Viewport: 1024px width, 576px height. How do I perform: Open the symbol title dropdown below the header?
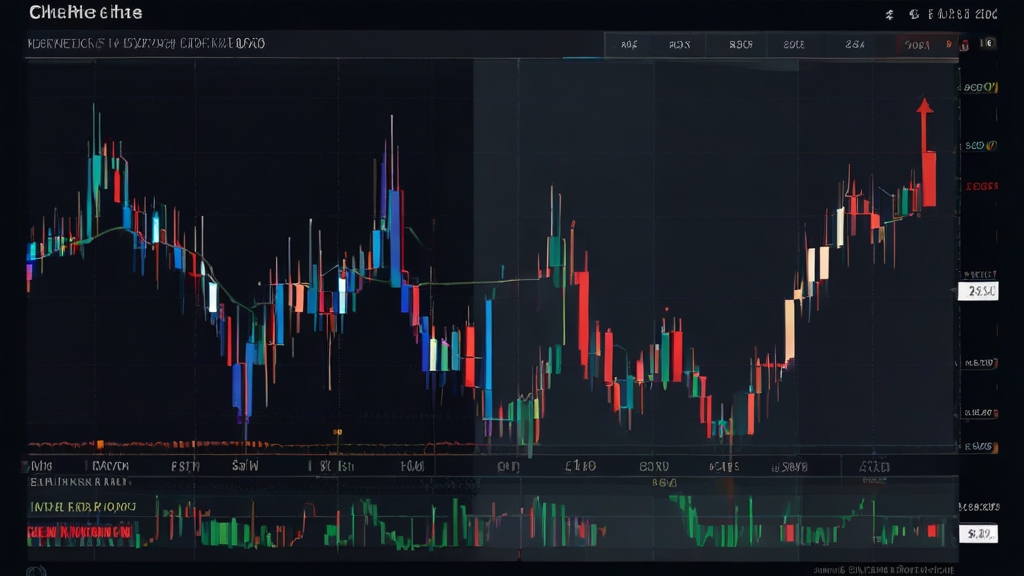[x=146, y=44]
